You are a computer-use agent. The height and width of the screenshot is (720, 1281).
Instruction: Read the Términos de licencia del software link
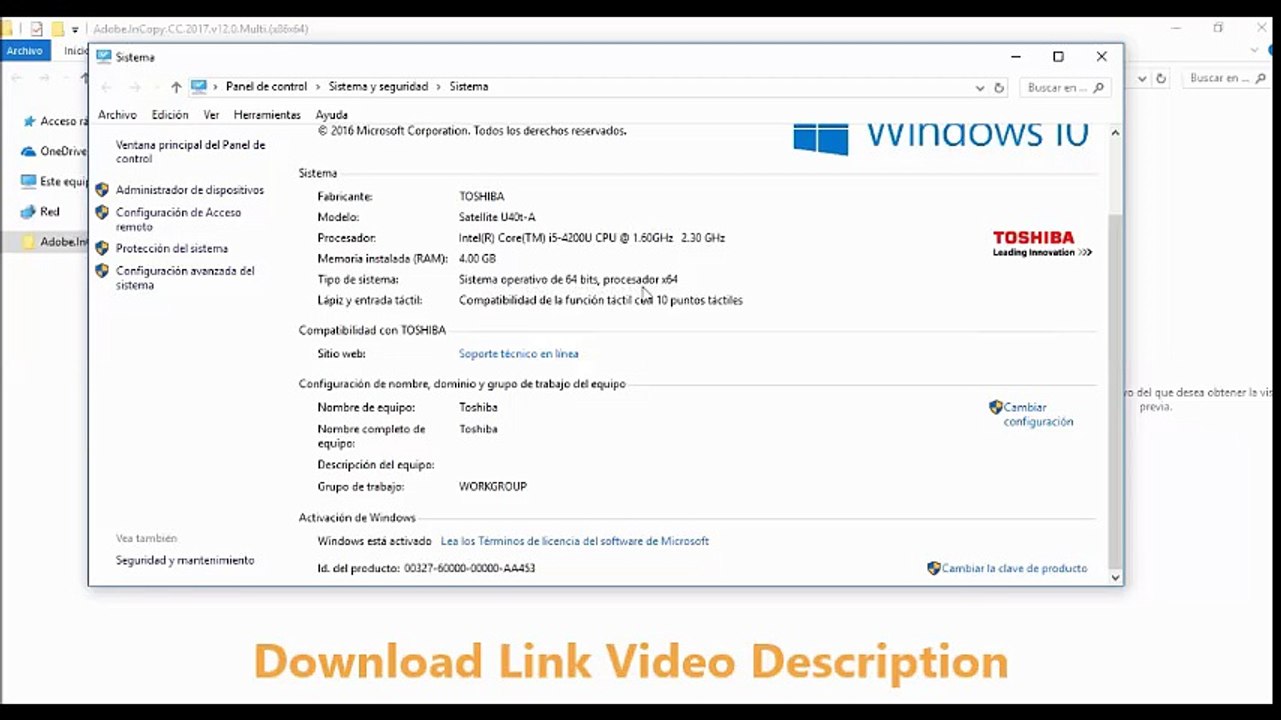click(x=575, y=541)
